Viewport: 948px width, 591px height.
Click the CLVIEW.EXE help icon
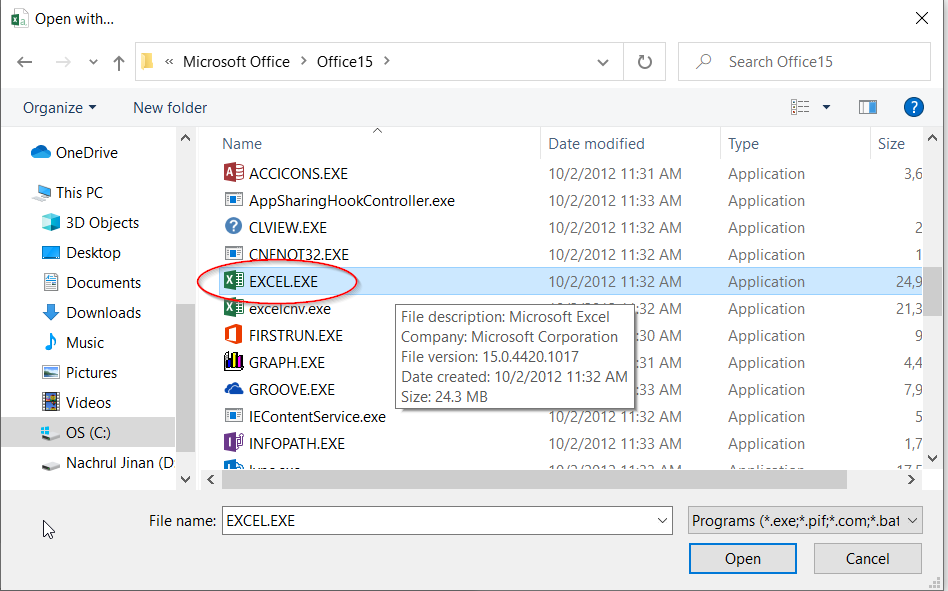pyautogui.click(x=233, y=227)
